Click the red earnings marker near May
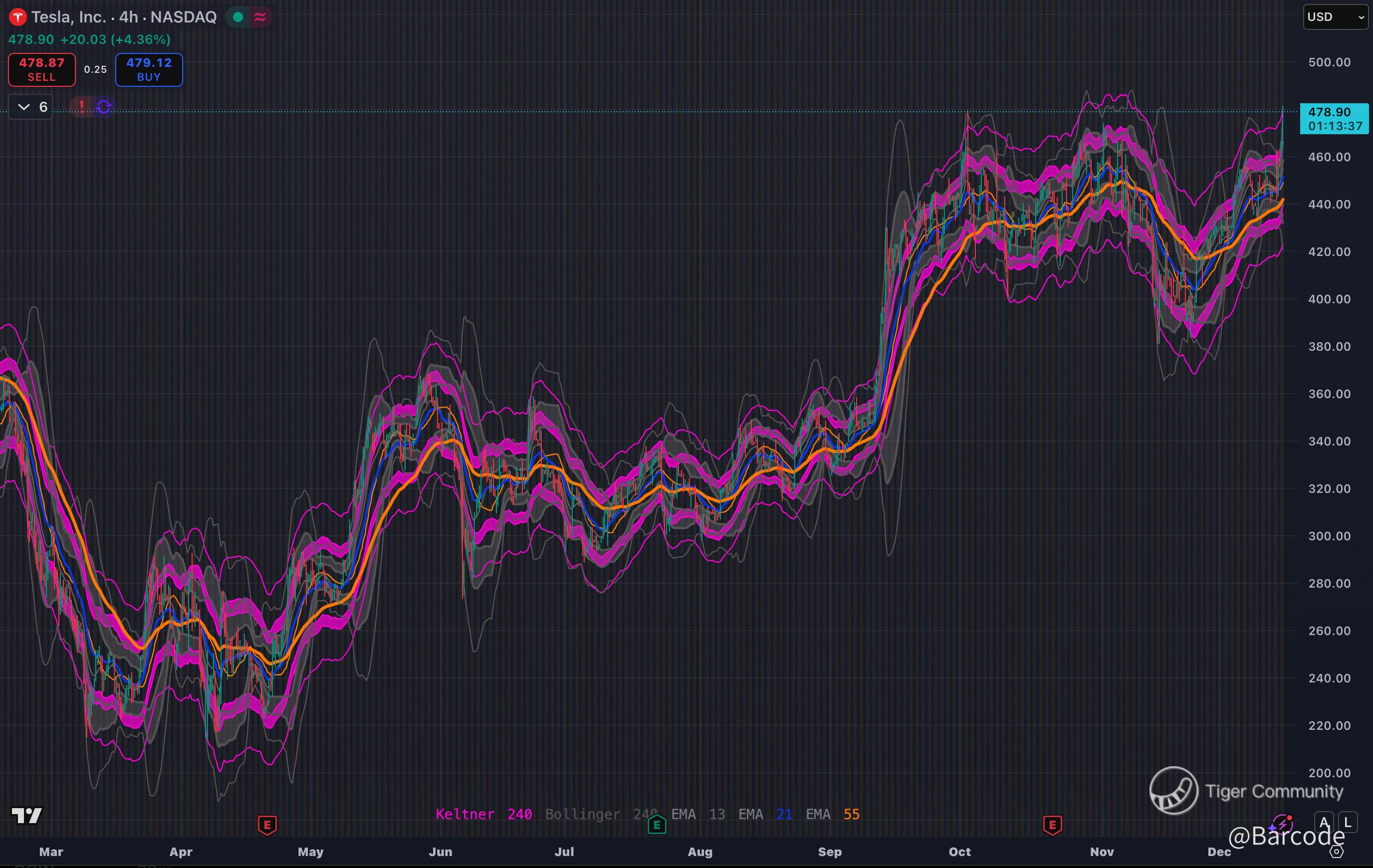Viewport: 1373px width, 868px height. coord(267,825)
